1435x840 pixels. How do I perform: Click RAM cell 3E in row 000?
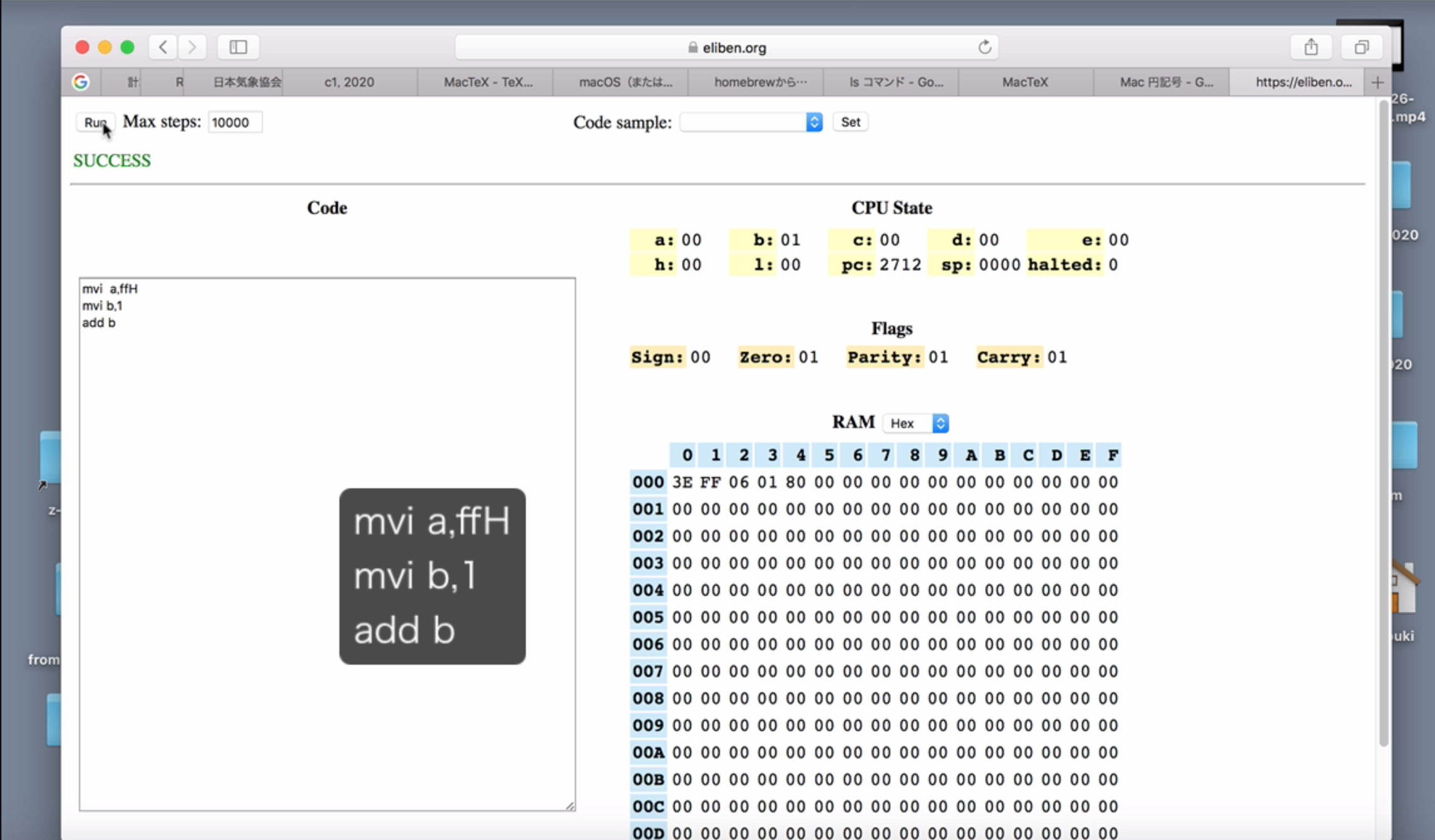pyautogui.click(x=682, y=482)
